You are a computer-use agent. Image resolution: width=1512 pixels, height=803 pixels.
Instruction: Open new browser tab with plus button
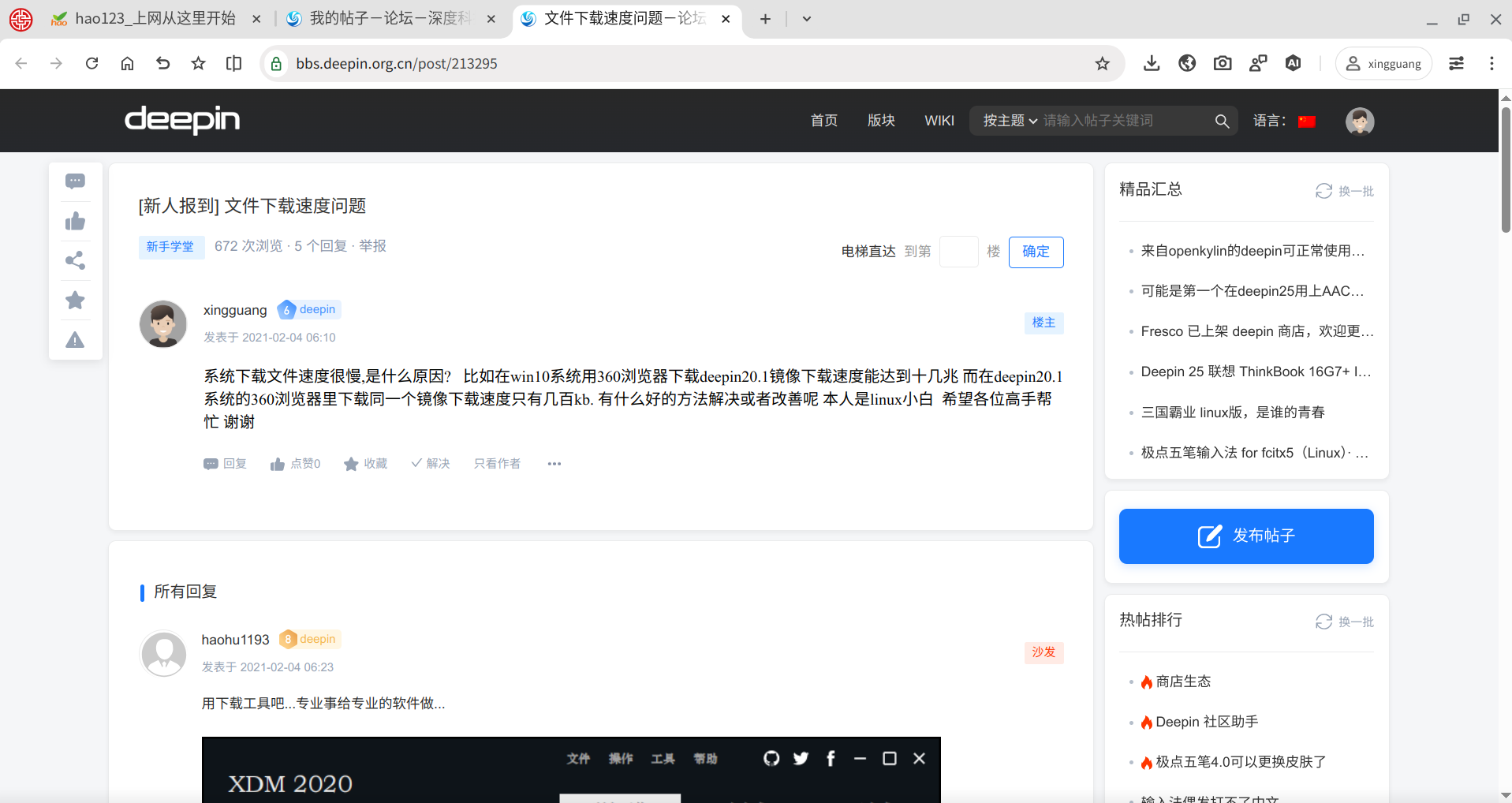point(765,19)
